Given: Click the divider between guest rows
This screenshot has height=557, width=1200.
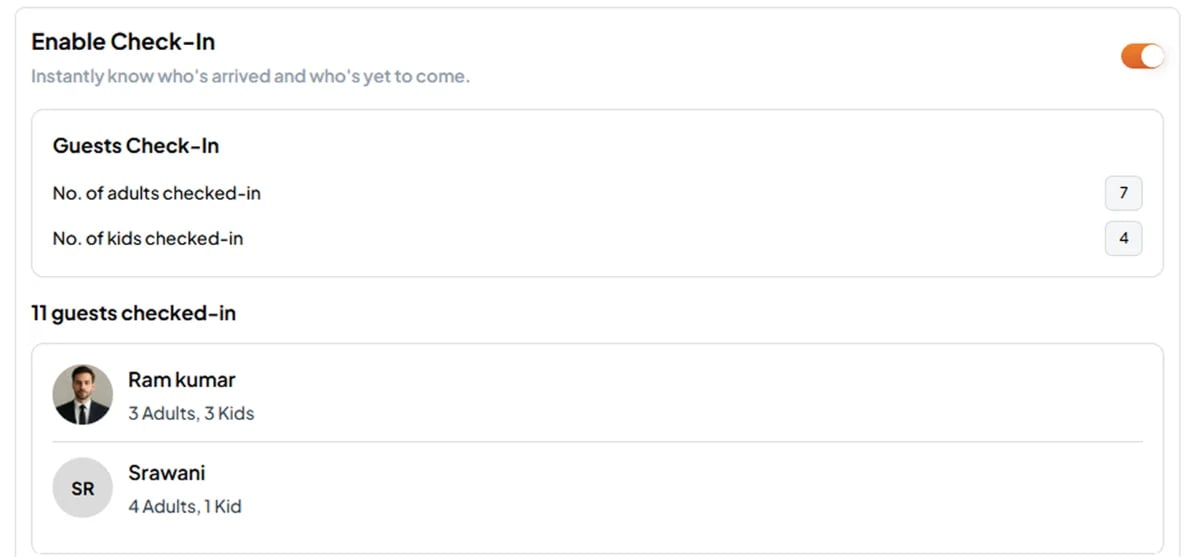Looking at the screenshot, I should (597, 442).
